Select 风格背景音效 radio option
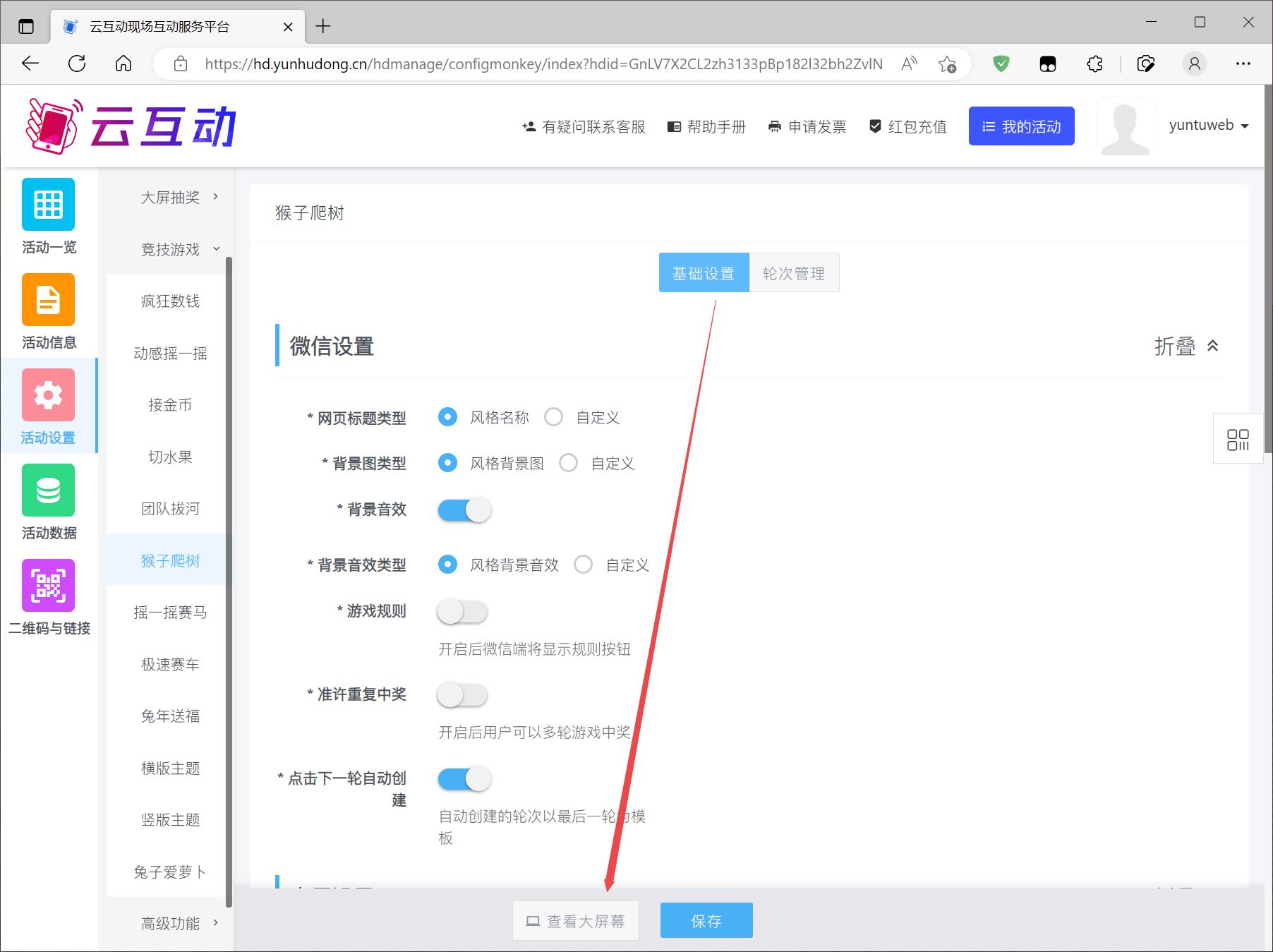Image resolution: width=1273 pixels, height=952 pixels. tap(447, 565)
